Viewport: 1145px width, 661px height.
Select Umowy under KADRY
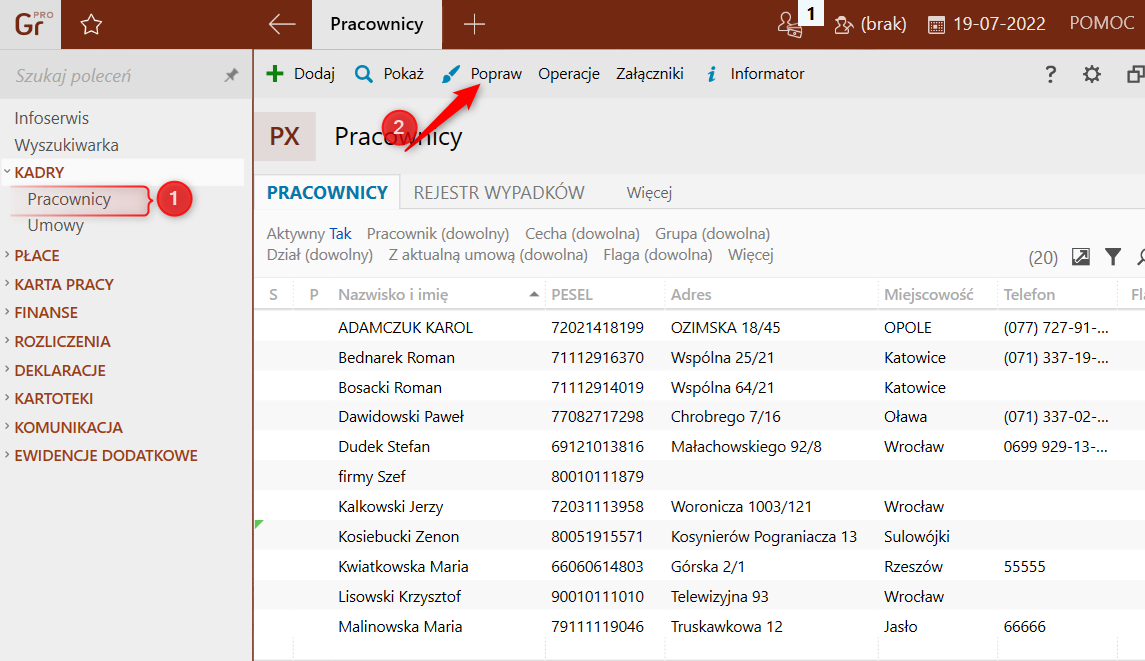coord(55,226)
